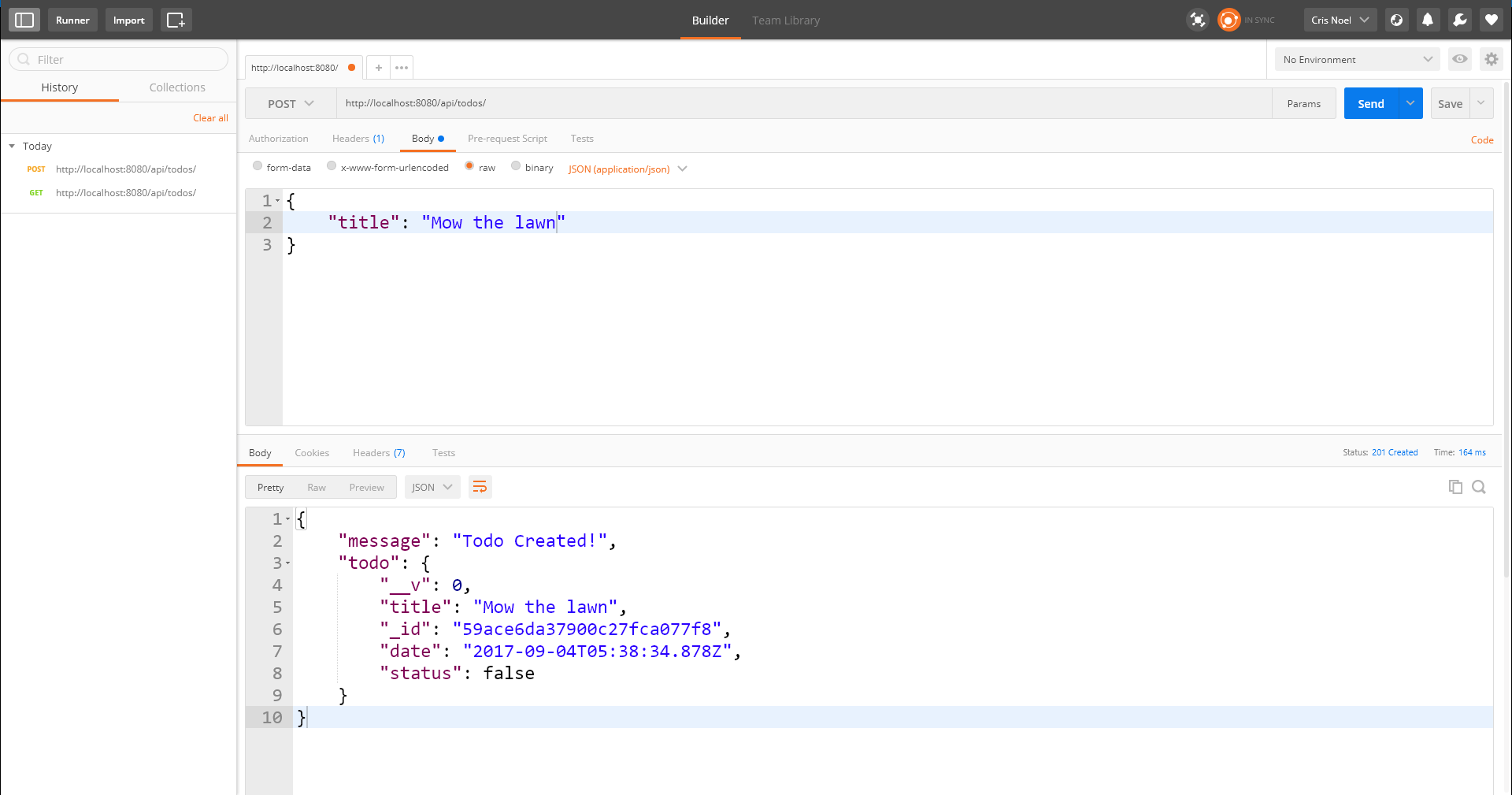Open the response JSON format dropdown
1512x795 pixels.
pyautogui.click(x=432, y=487)
